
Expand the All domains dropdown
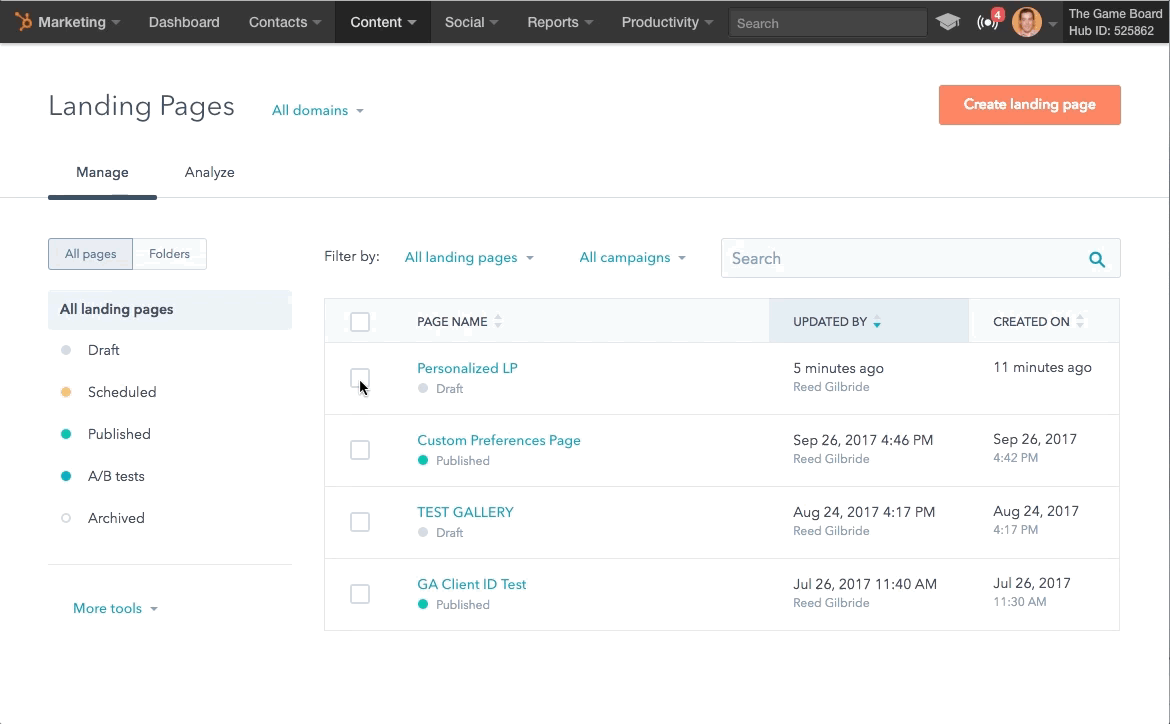coord(318,111)
